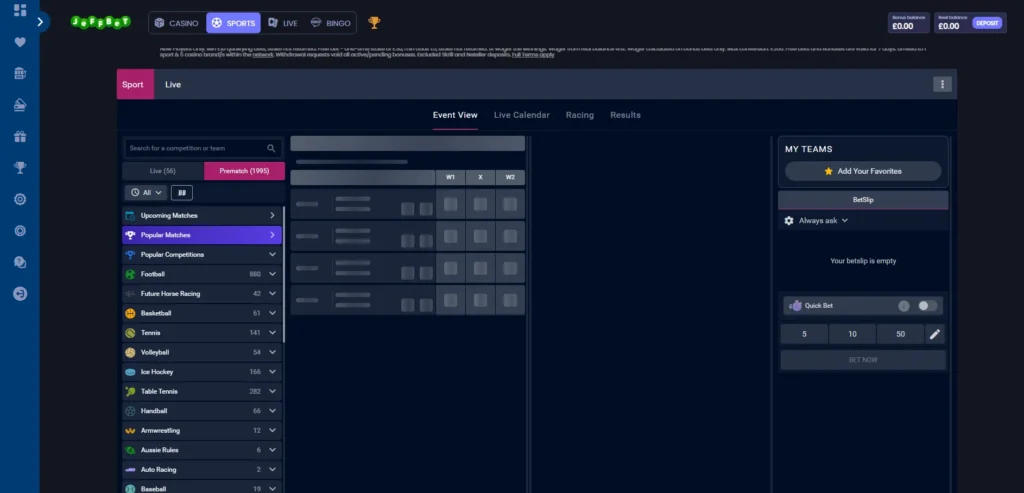This screenshot has height=493, width=1024.
Task: Open the gear-shaped icon in the sidebar
Action: click(20, 199)
